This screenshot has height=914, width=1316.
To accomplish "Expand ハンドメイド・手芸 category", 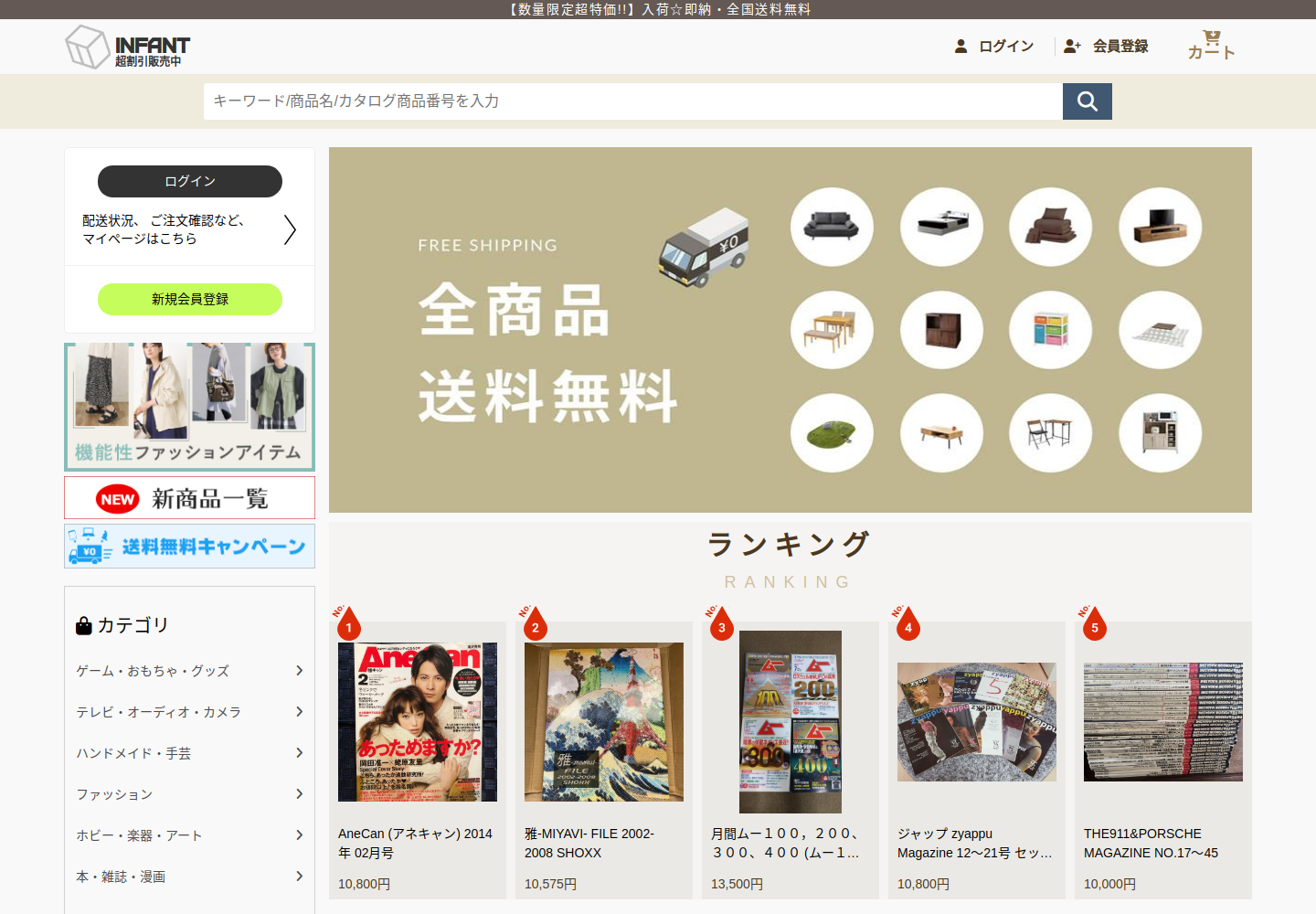I will pyautogui.click(x=190, y=753).
